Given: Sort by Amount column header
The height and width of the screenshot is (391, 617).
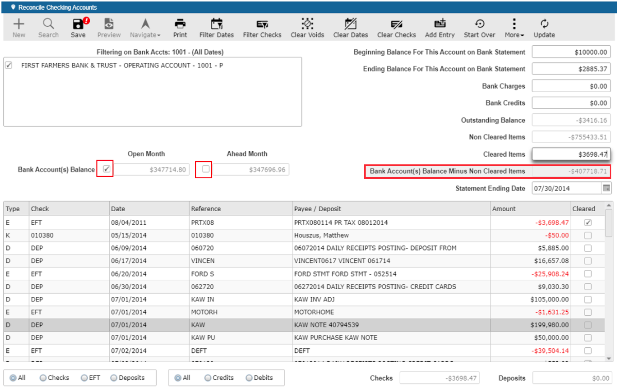Looking at the screenshot, I should [x=530, y=208].
